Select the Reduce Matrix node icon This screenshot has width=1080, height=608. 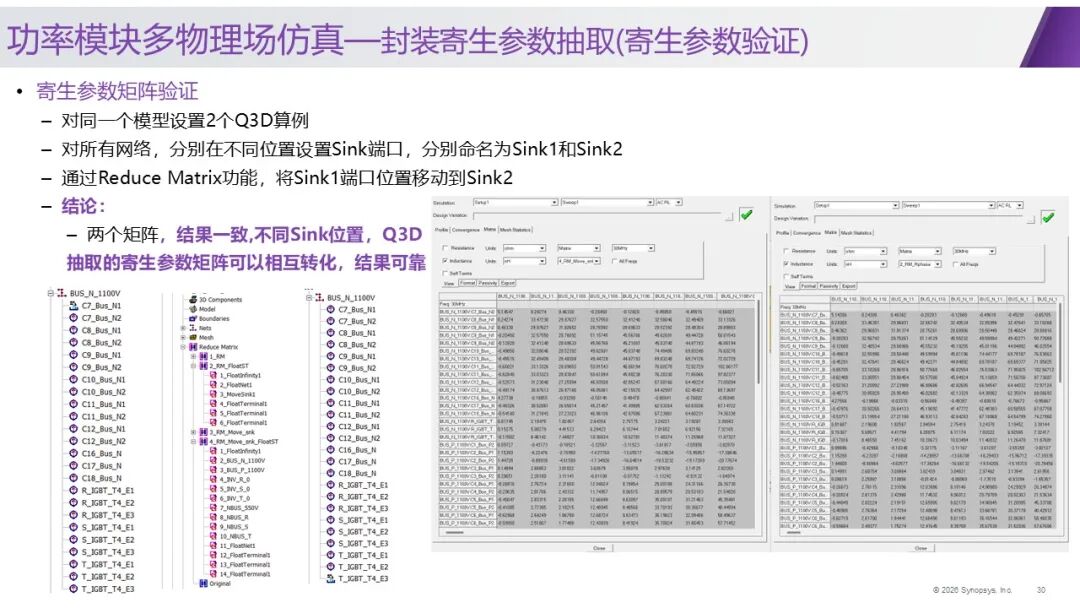click(x=193, y=347)
